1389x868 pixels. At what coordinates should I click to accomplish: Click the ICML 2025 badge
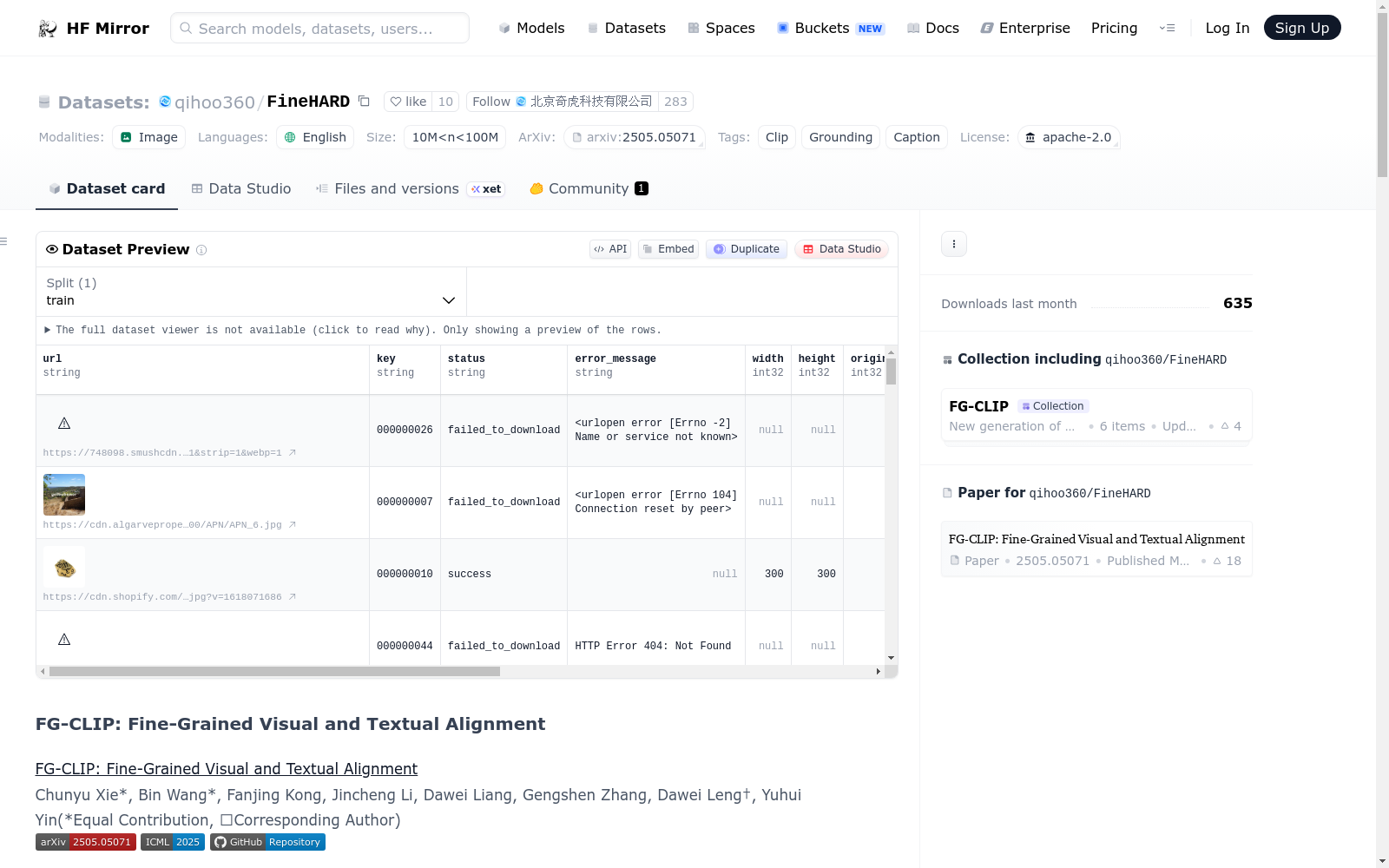(x=173, y=842)
